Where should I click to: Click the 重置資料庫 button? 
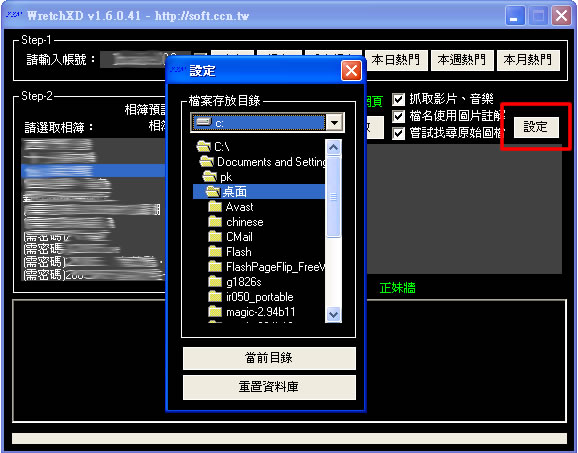pyautogui.click(x=269, y=387)
